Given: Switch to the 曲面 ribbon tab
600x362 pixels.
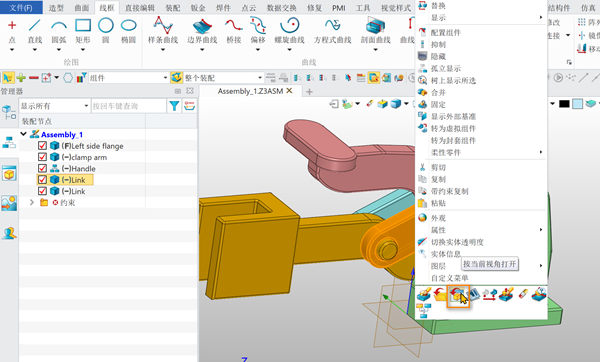Looking at the screenshot, I should [82, 8].
